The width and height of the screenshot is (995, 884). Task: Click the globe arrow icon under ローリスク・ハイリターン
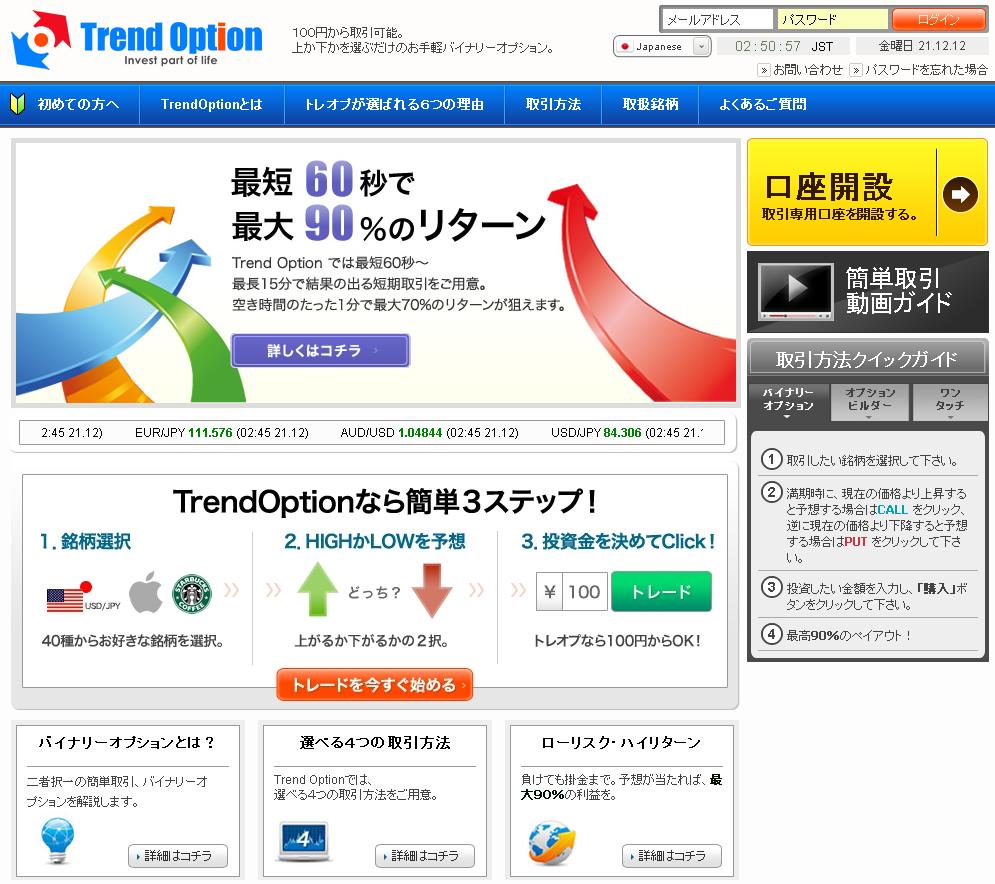click(x=551, y=841)
